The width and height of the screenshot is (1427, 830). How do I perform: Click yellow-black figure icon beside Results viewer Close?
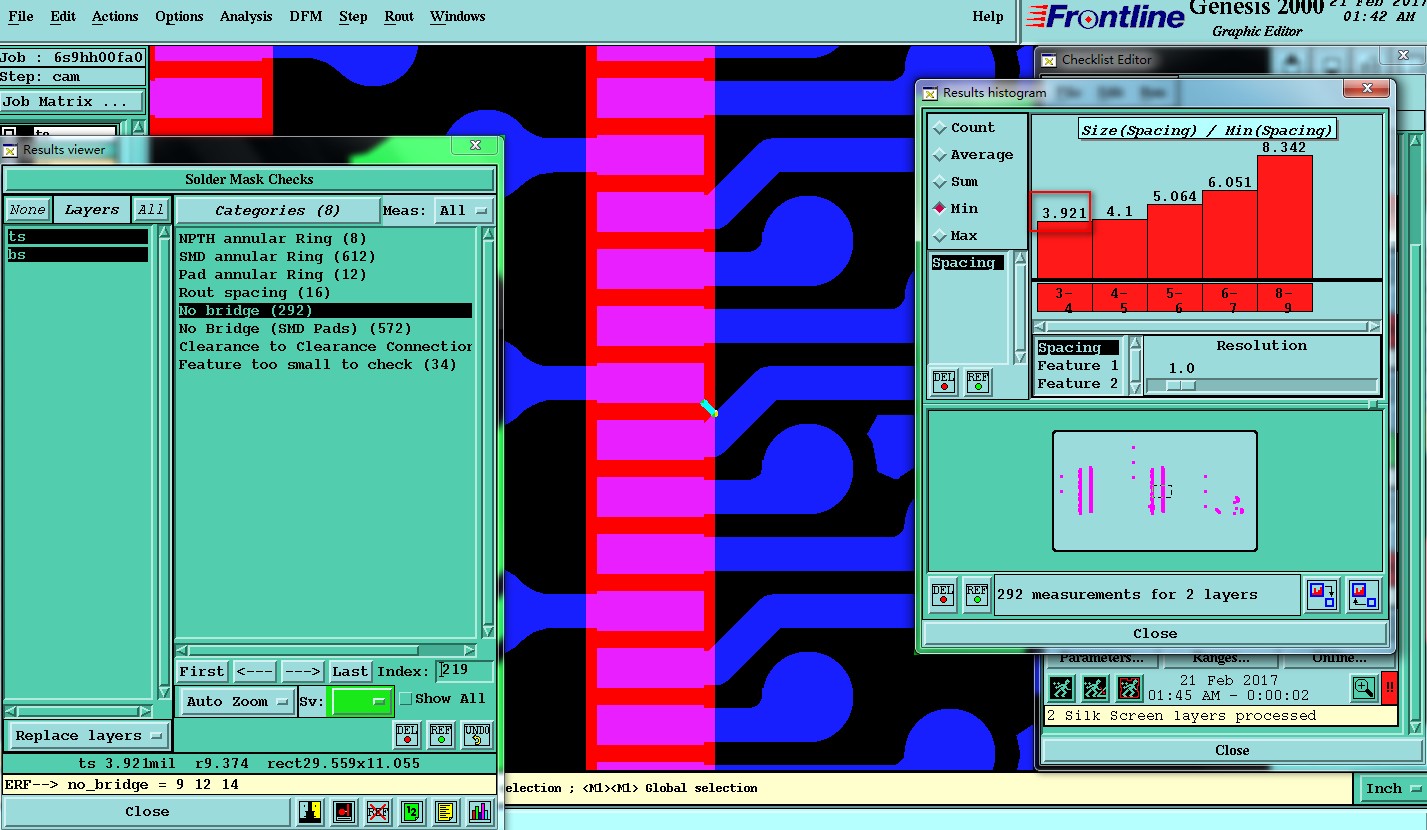point(310,811)
